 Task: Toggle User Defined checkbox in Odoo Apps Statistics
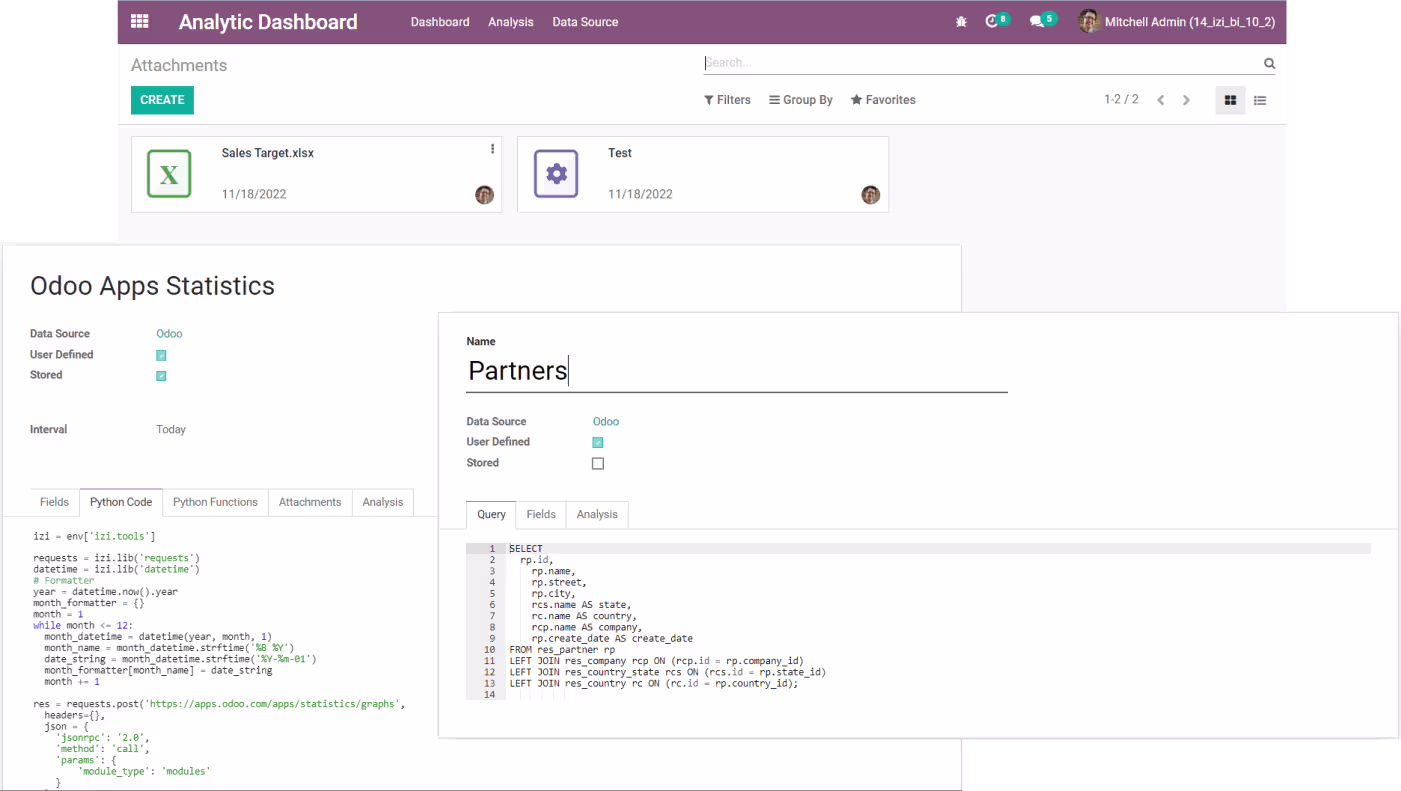(161, 355)
